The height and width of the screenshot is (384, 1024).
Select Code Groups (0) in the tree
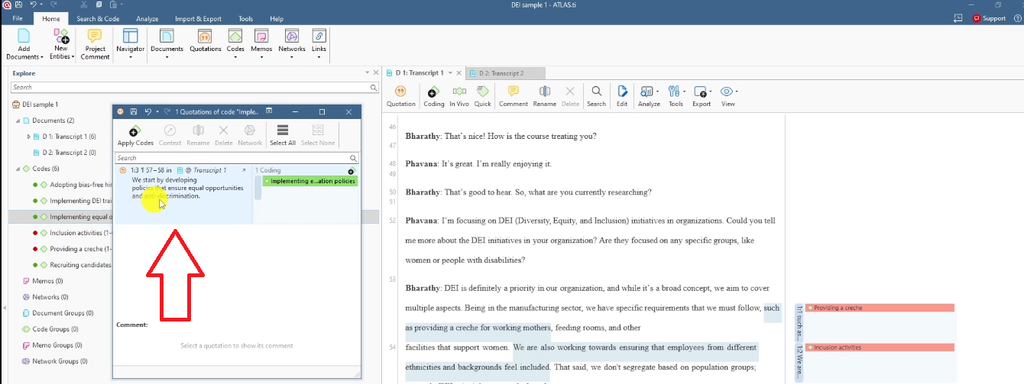(x=54, y=329)
